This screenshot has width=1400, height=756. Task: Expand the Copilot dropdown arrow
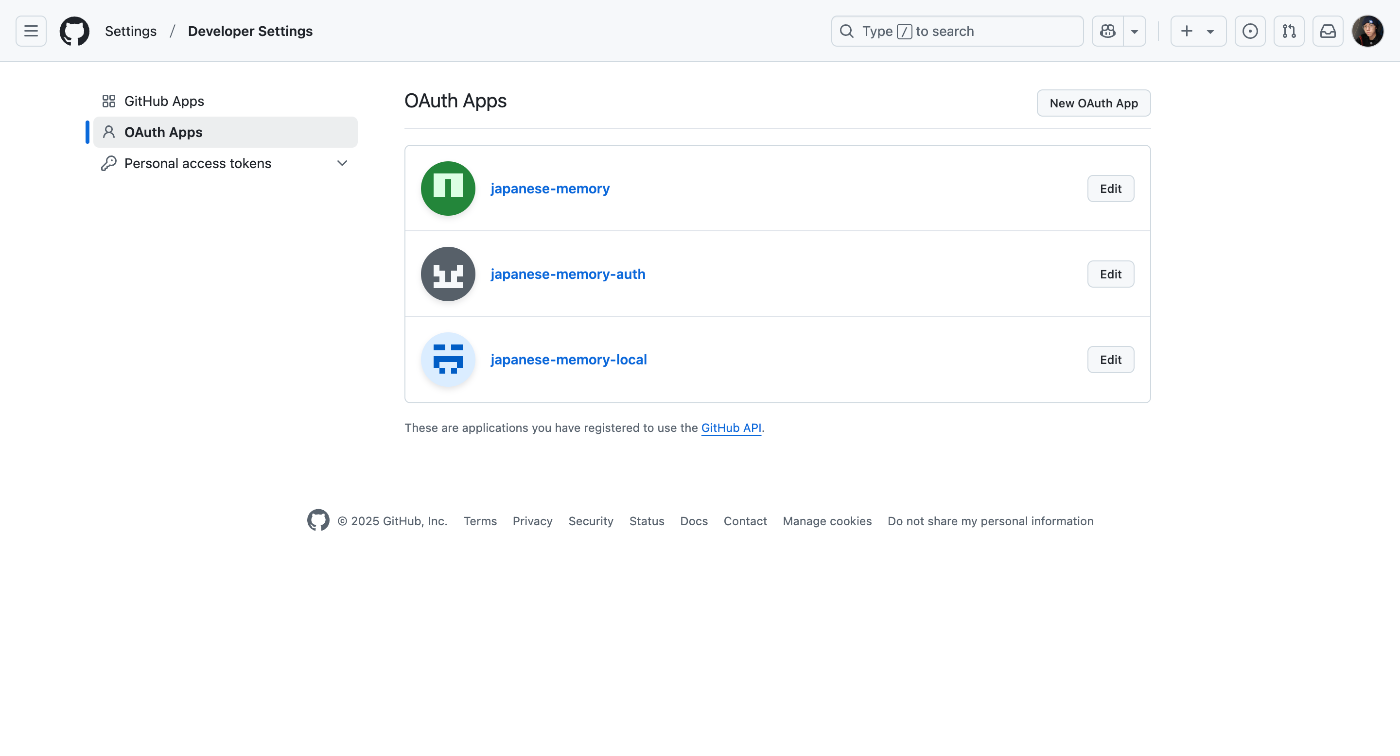(1135, 31)
